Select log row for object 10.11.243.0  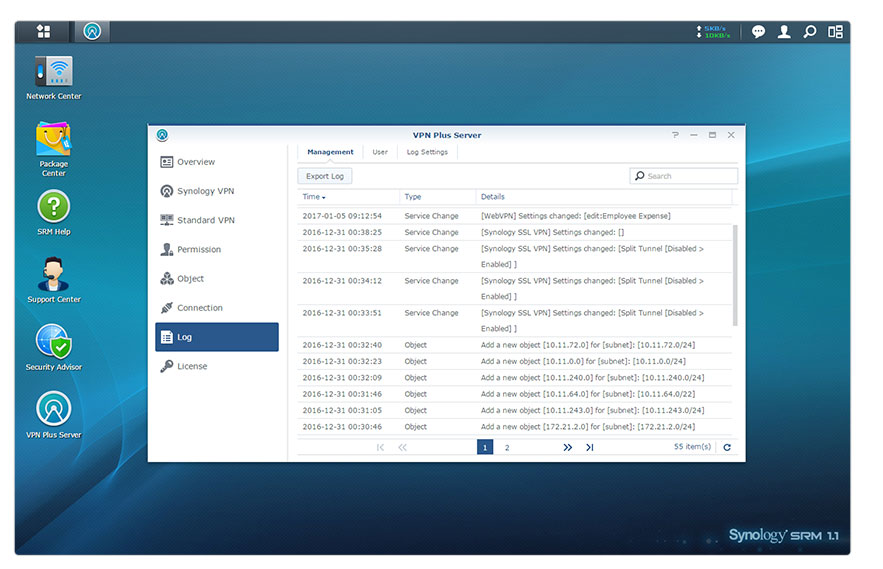click(515, 410)
